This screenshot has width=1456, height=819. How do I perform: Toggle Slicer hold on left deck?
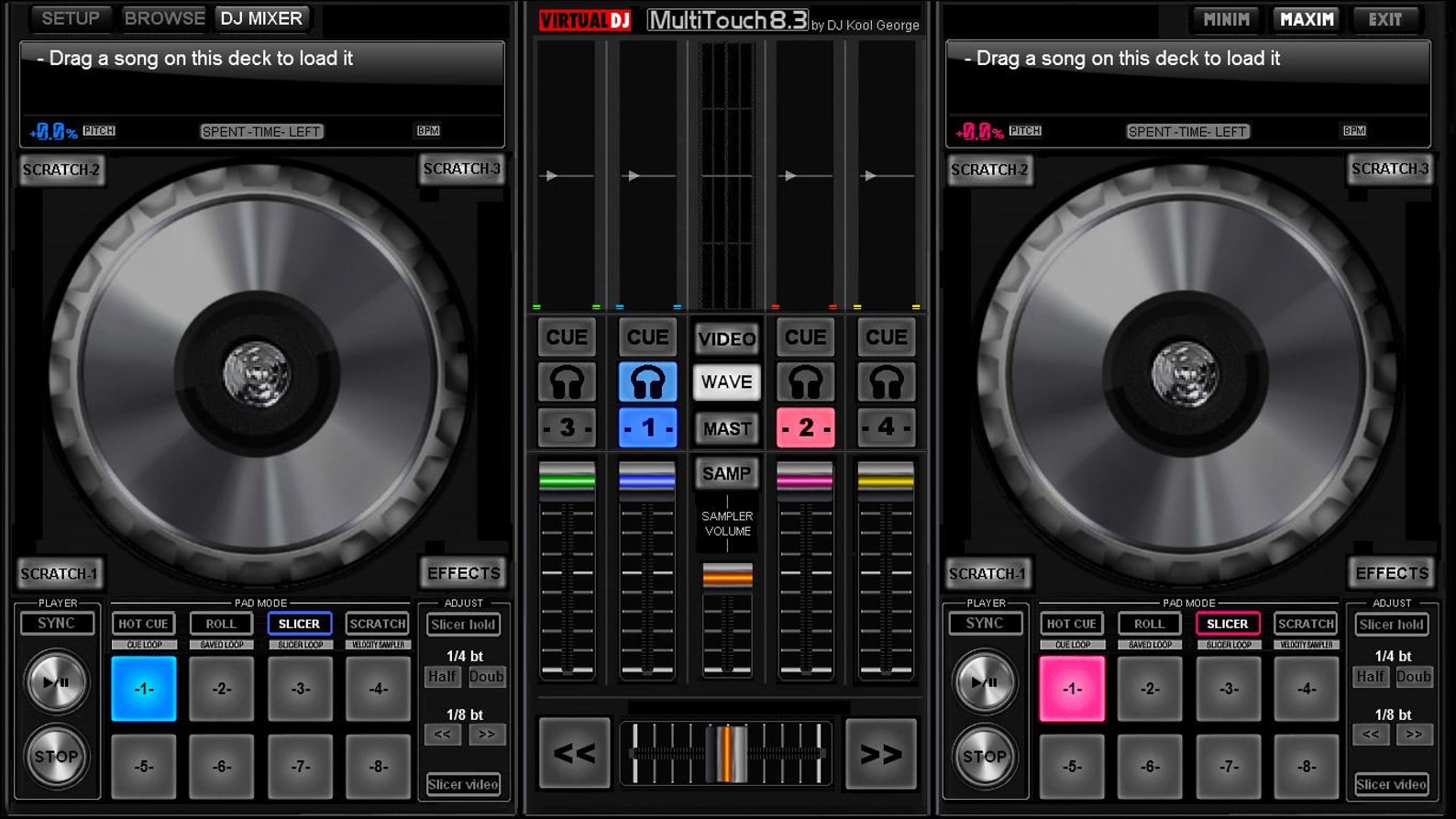click(463, 625)
